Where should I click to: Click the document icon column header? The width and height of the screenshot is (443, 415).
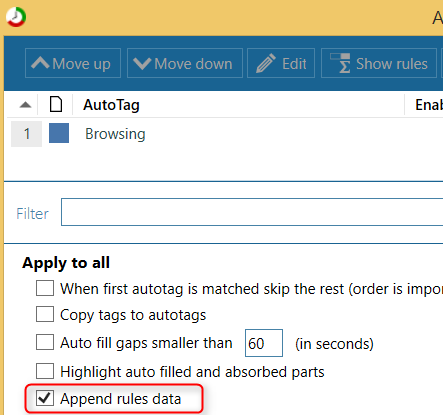[x=56, y=104]
